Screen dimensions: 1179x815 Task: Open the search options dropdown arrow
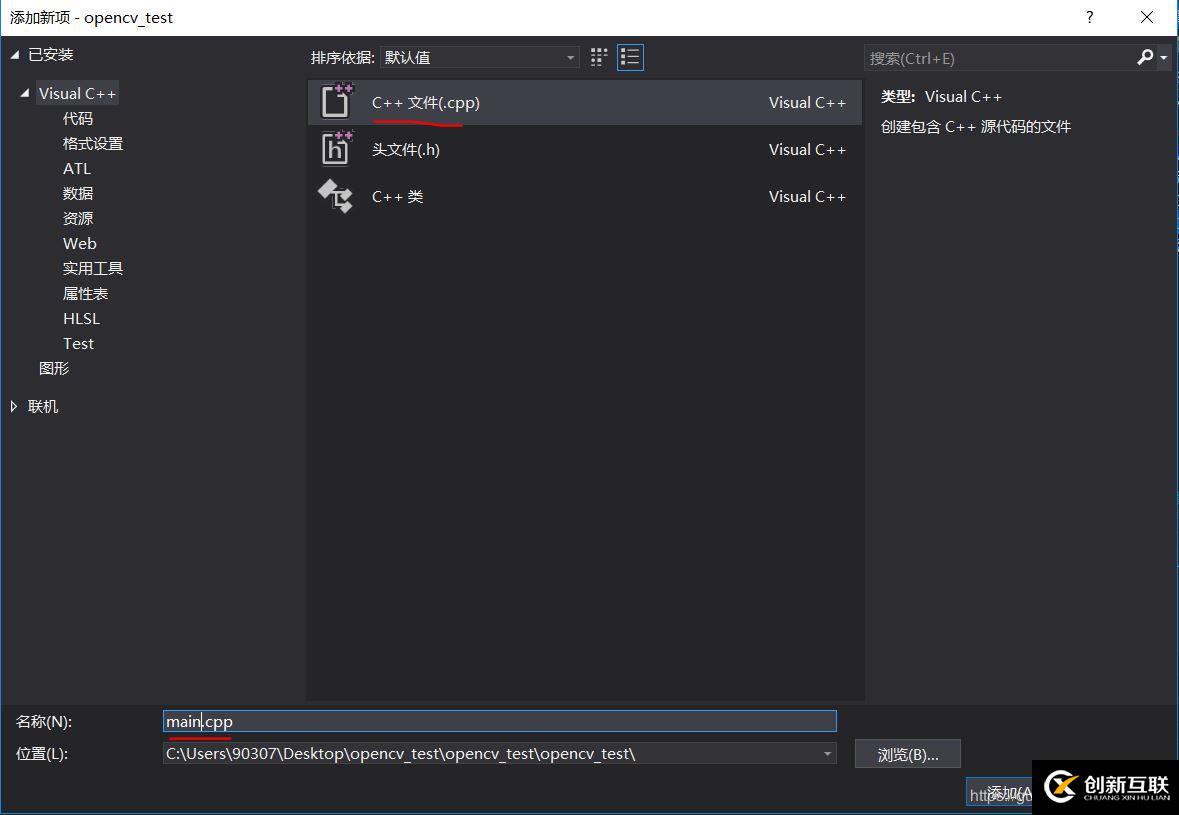1163,58
